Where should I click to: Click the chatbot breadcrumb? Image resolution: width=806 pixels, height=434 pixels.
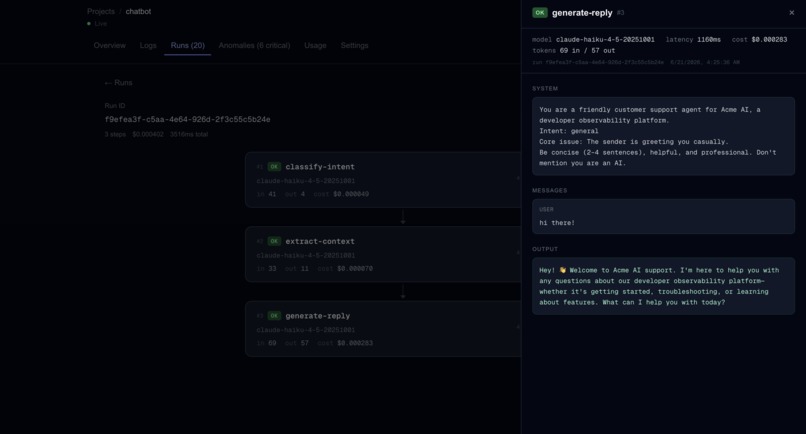[x=138, y=11]
